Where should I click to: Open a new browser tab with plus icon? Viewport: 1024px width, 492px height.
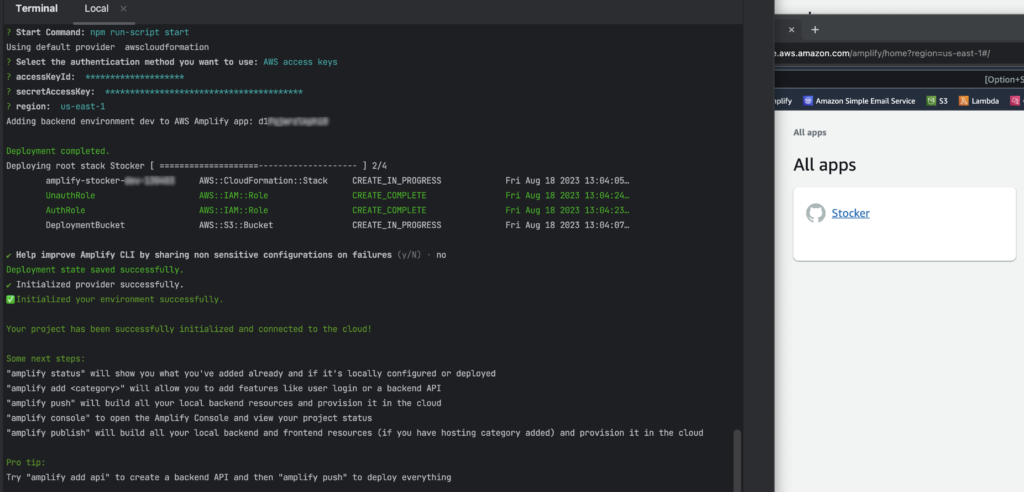(815, 30)
